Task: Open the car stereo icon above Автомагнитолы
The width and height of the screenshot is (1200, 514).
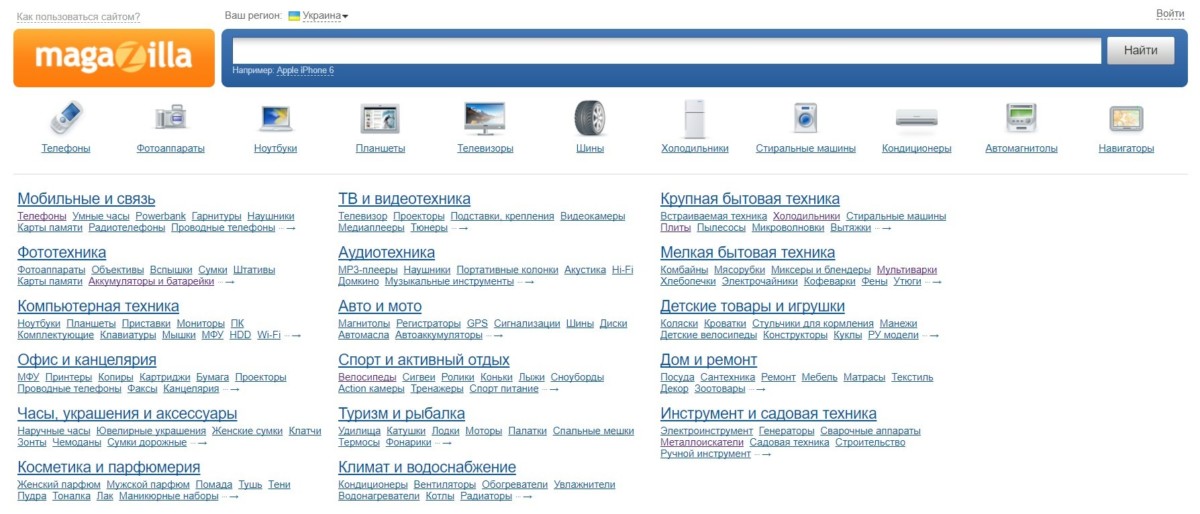Action: click(1021, 119)
